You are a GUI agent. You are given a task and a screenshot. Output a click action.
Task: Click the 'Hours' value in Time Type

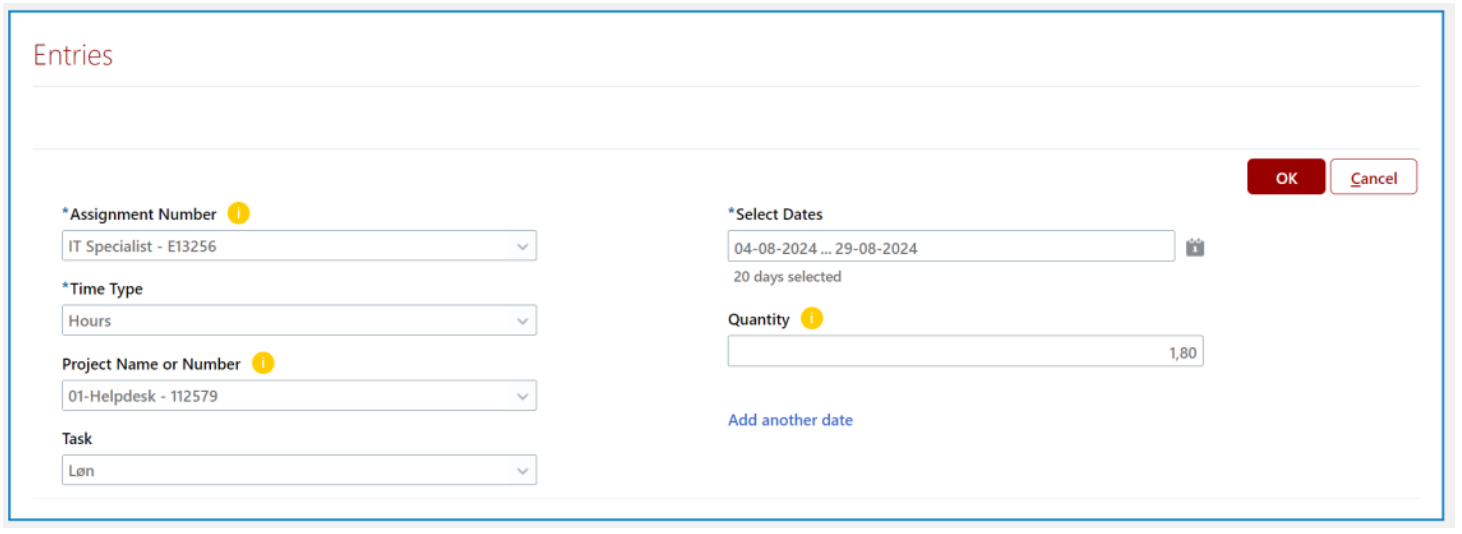[90, 321]
